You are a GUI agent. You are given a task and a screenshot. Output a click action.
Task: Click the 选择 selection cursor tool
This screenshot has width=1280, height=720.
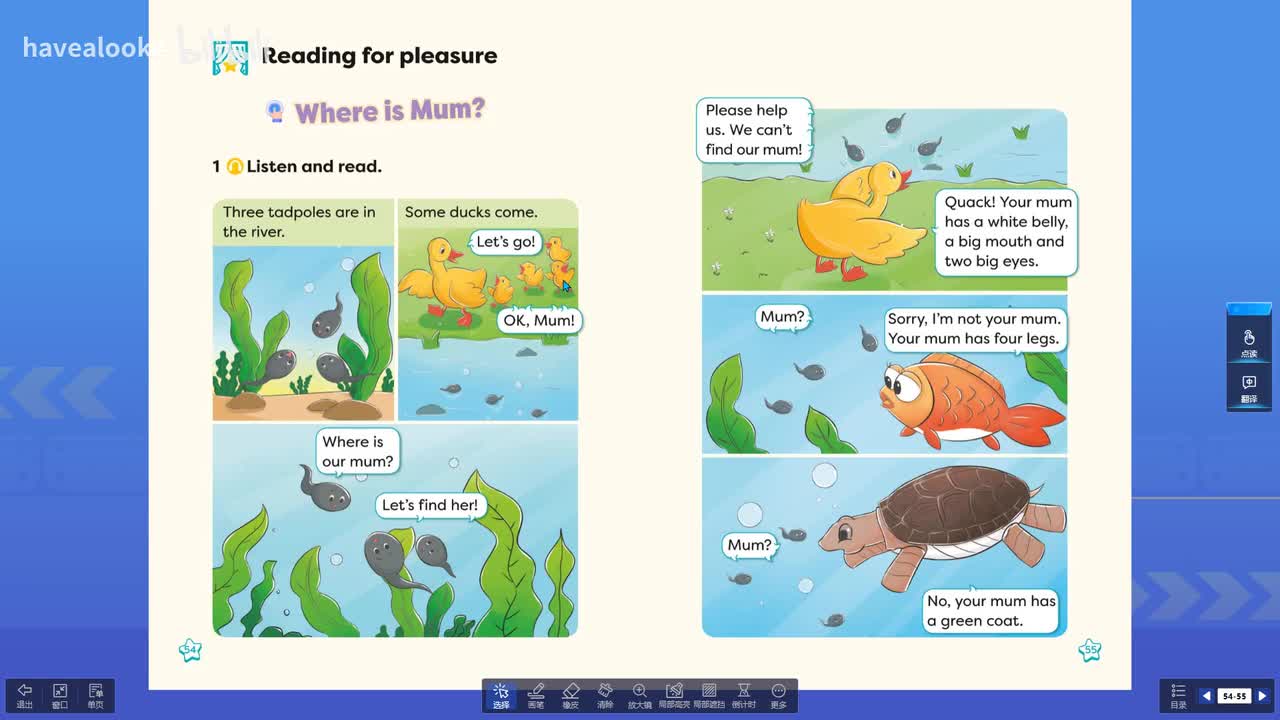point(501,695)
